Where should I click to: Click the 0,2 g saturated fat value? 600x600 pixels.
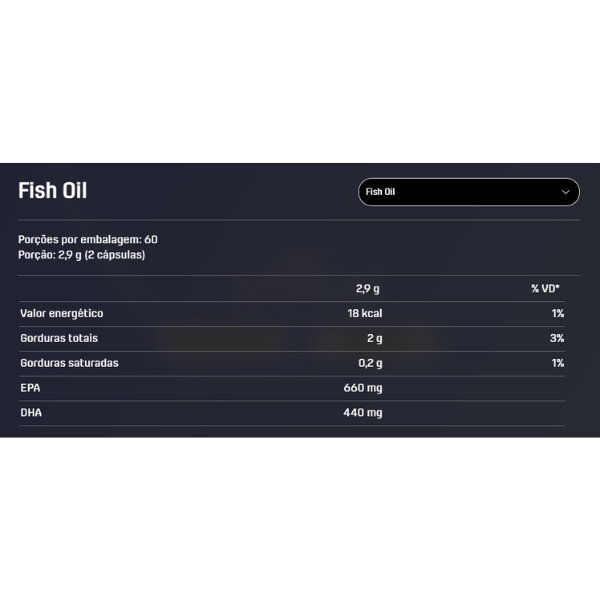coord(370,363)
